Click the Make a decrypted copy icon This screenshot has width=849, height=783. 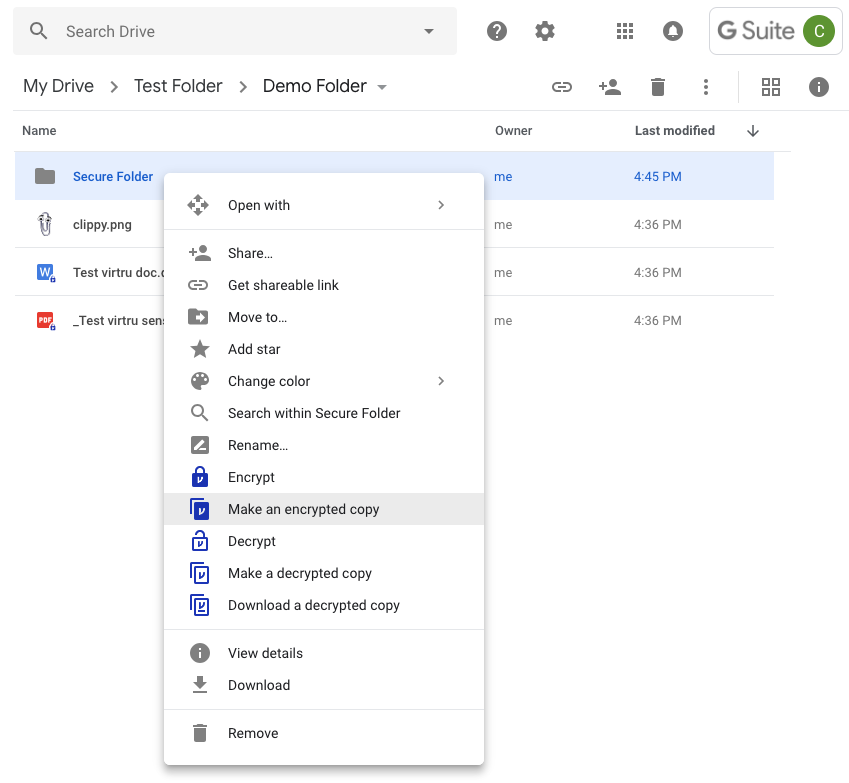[x=200, y=573]
